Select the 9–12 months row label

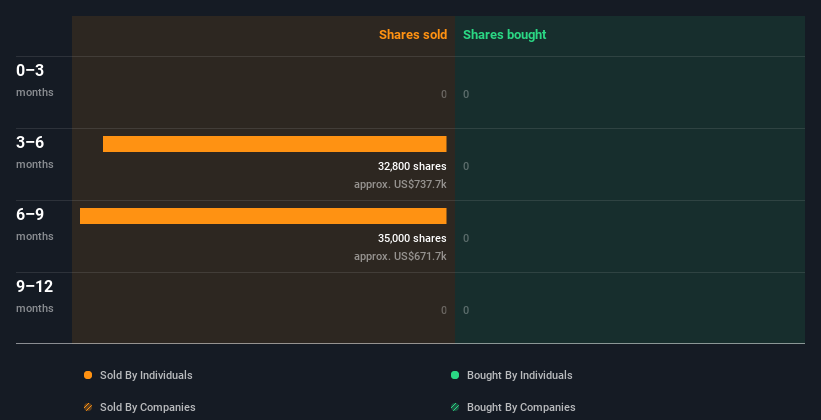(x=35, y=295)
